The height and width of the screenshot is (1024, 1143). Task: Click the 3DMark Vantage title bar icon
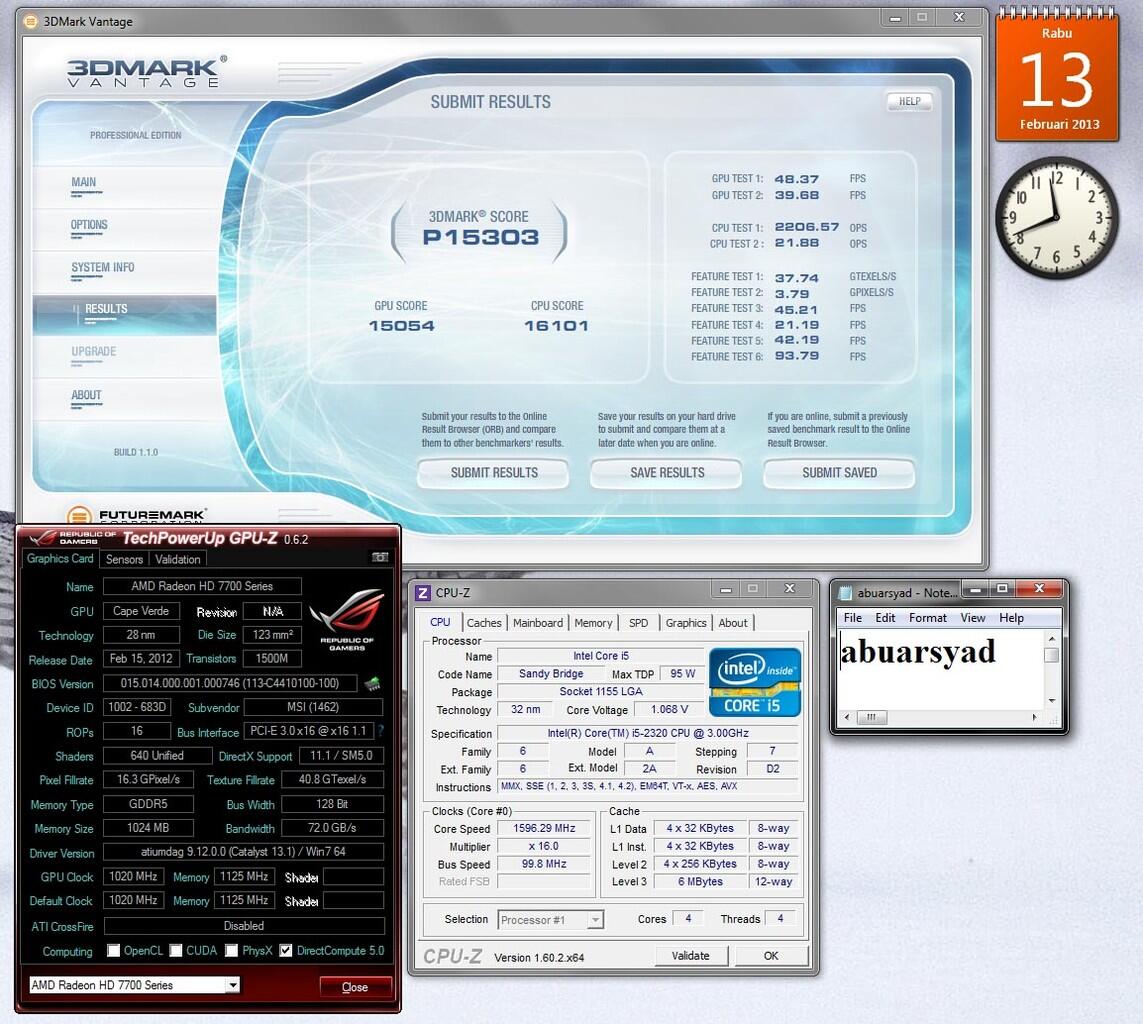click(x=30, y=21)
